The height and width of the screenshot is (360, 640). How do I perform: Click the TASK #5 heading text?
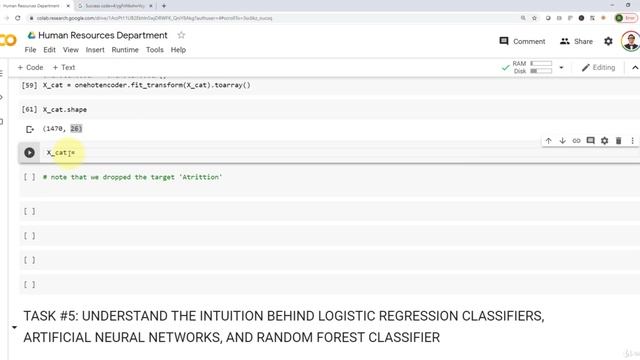[284, 327]
